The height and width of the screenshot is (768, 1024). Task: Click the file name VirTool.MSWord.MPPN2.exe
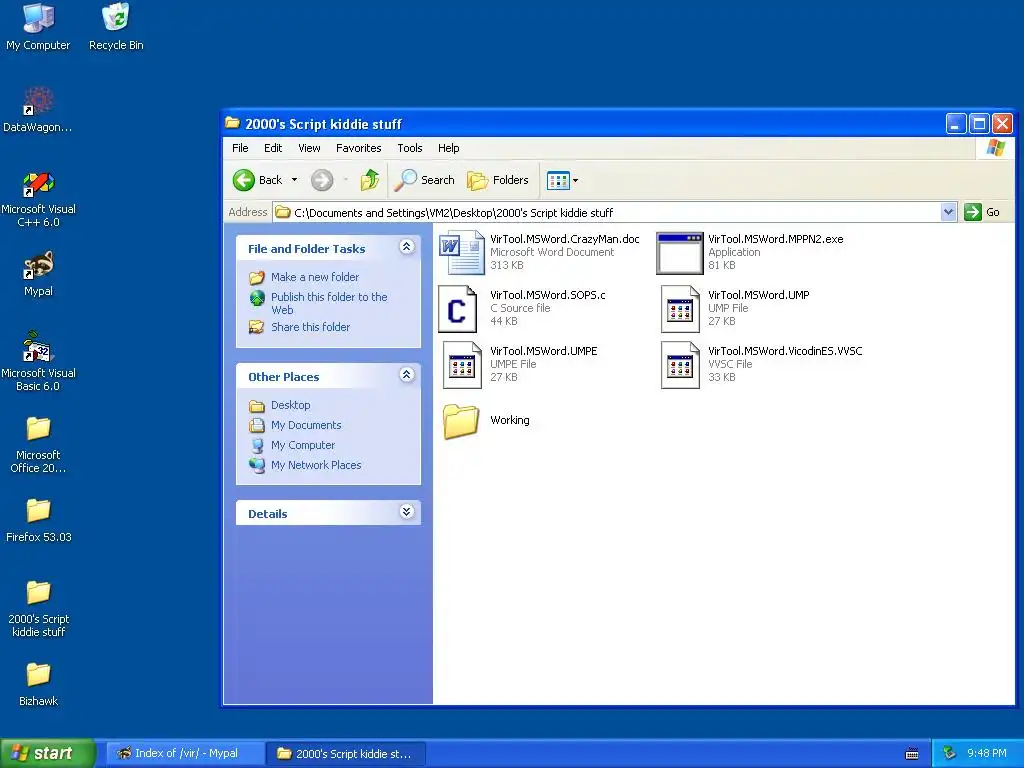click(x=775, y=239)
